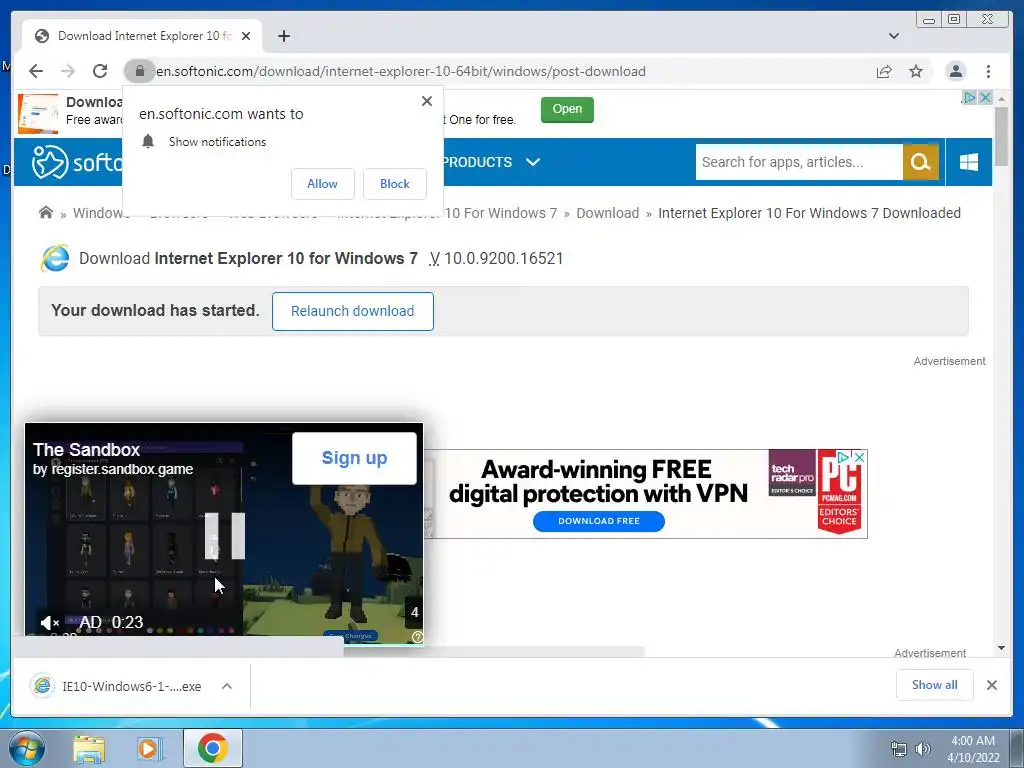Close the downloads bar
The width and height of the screenshot is (1024, 768).
point(991,684)
